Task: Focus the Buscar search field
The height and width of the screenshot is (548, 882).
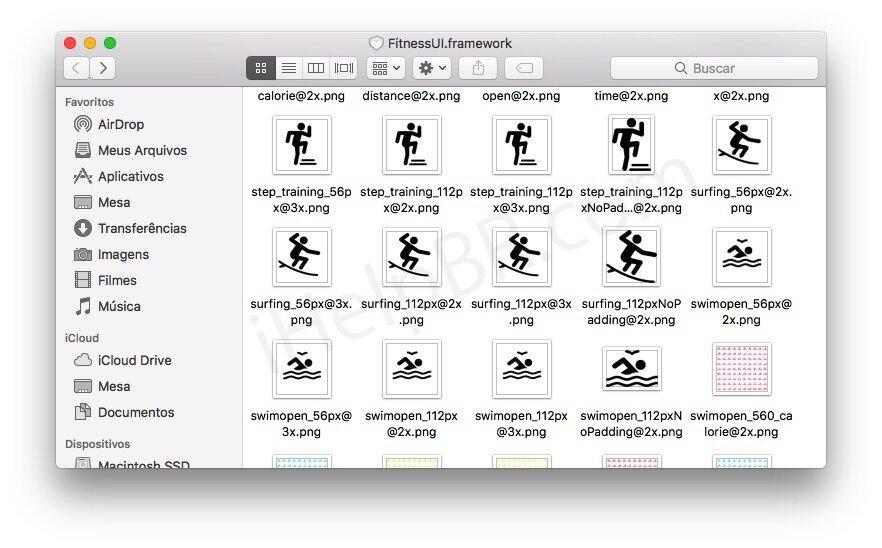Action: click(x=714, y=68)
